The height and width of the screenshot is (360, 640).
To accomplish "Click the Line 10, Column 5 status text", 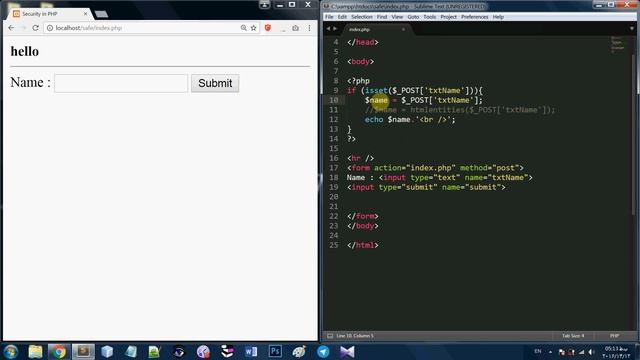I will (x=355, y=336).
